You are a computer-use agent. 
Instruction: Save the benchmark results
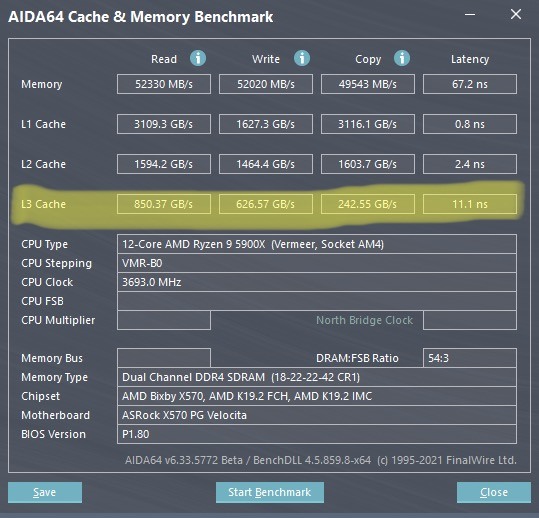coord(45,492)
